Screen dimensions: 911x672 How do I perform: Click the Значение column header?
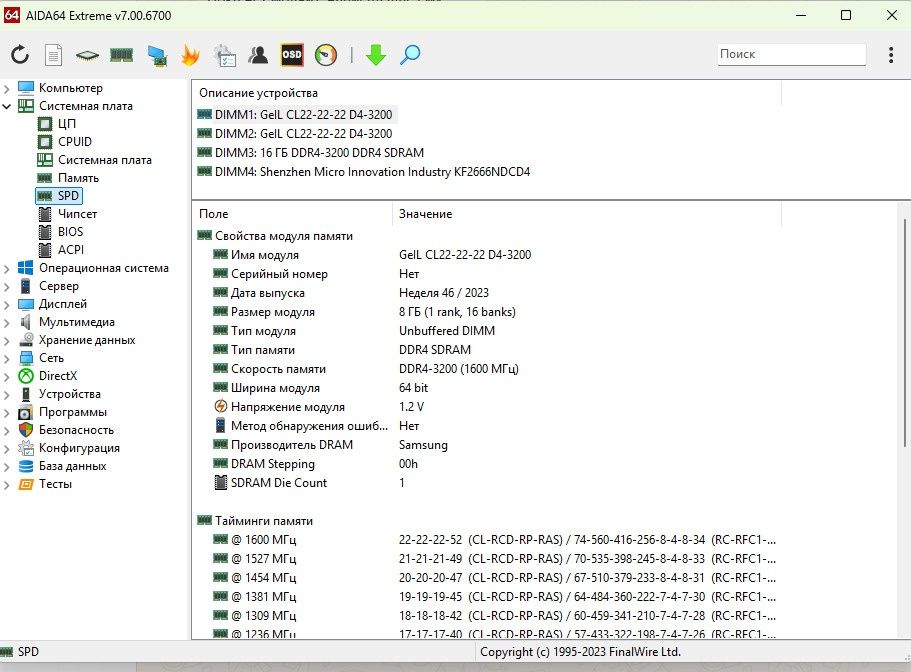click(x=587, y=214)
